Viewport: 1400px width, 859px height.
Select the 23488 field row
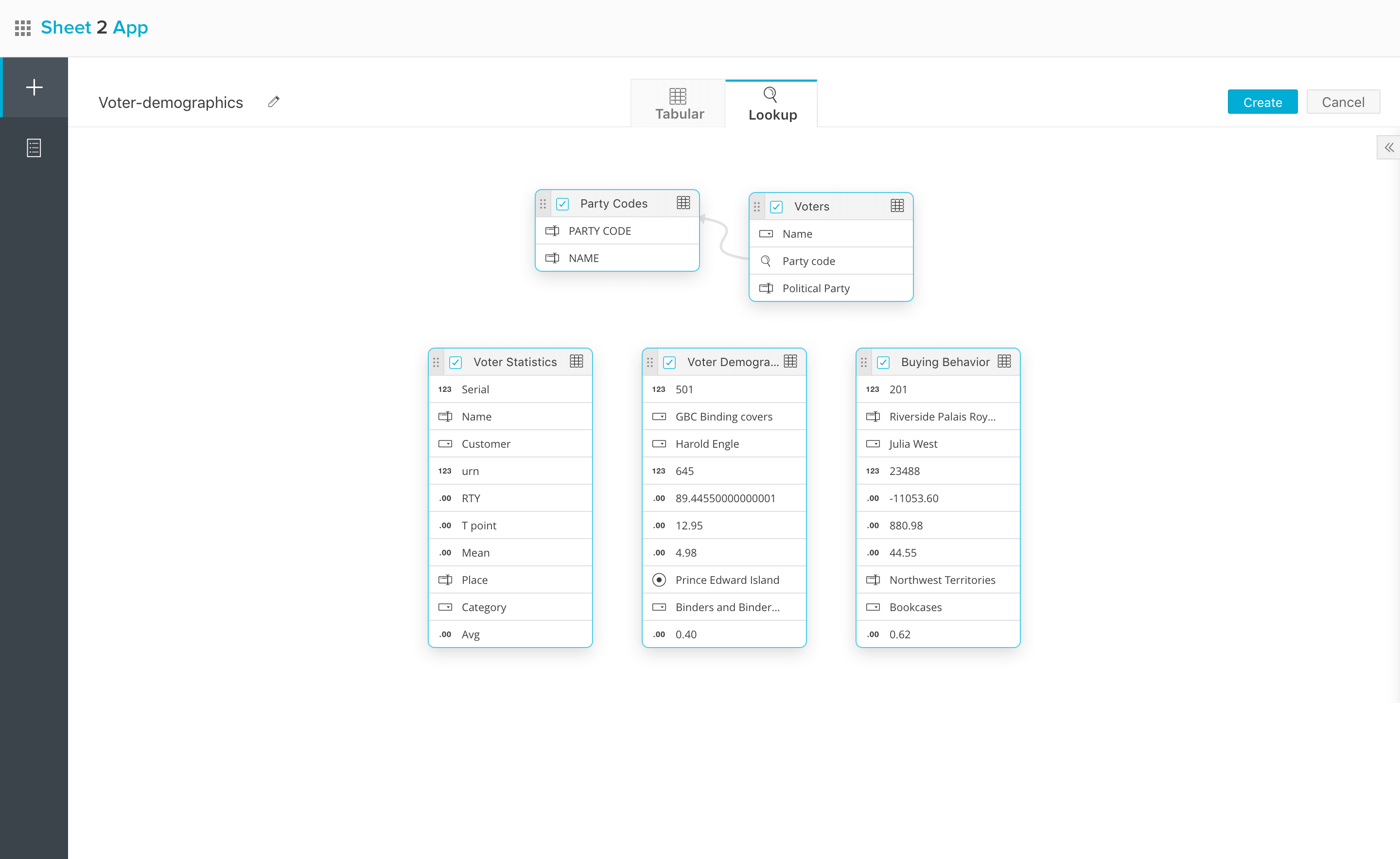pyautogui.click(x=938, y=471)
